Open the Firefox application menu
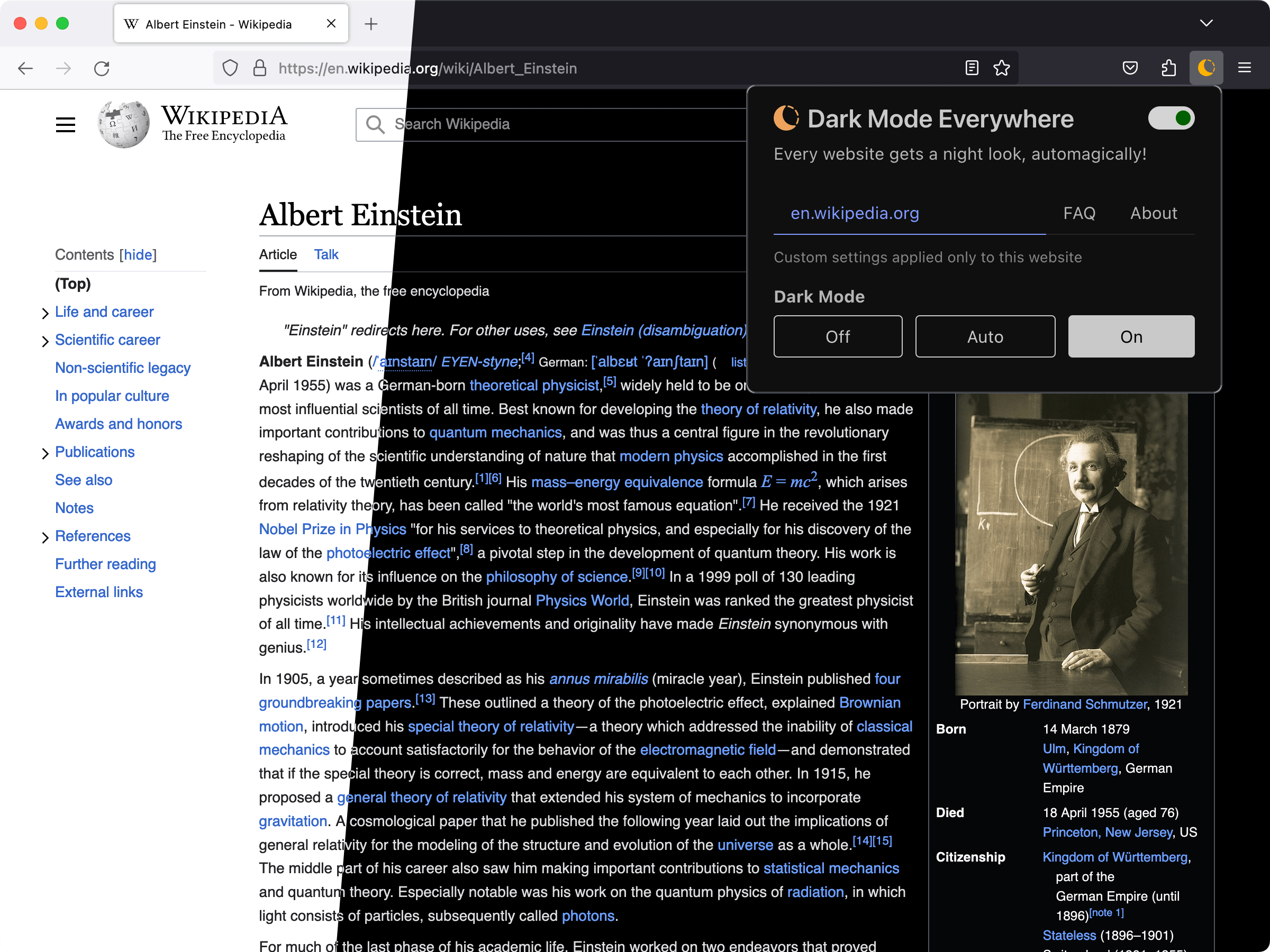The height and width of the screenshot is (952, 1270). (x=1244, y=68)
